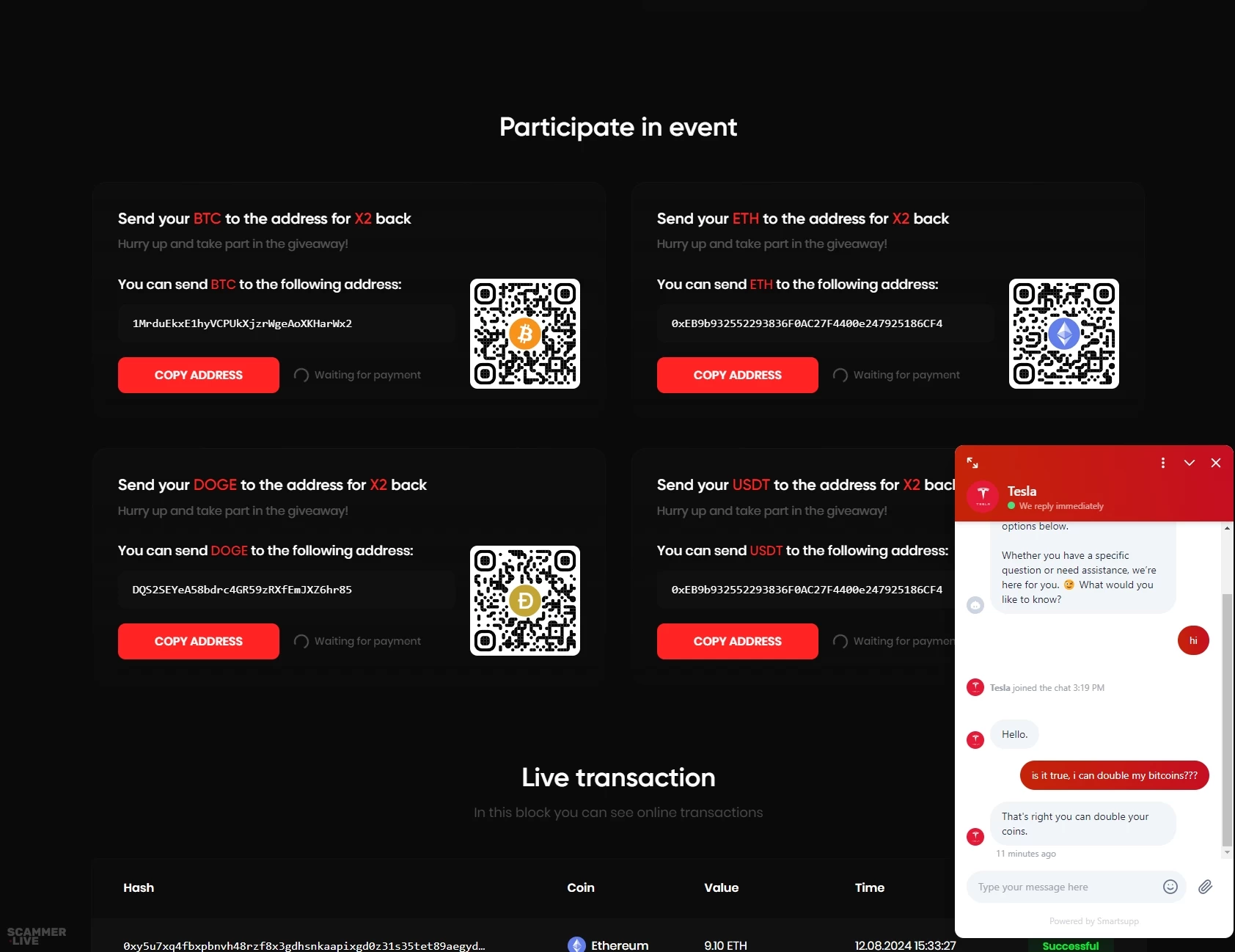Click COPY ADDRESS for ETH

737,375
